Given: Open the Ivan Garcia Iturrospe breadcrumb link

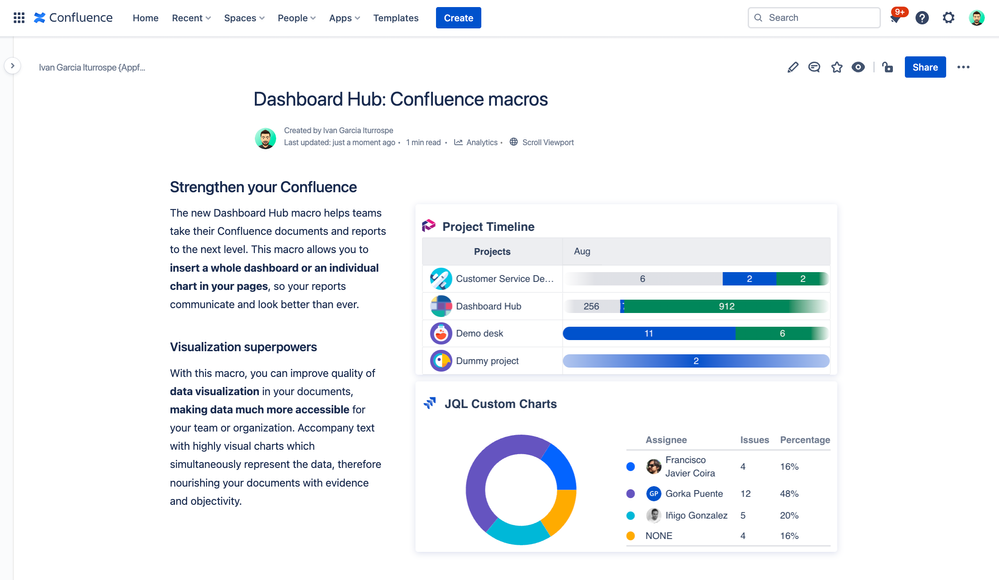Looking at the screenshot, I should pyautogui.click(x=92, y=68).
